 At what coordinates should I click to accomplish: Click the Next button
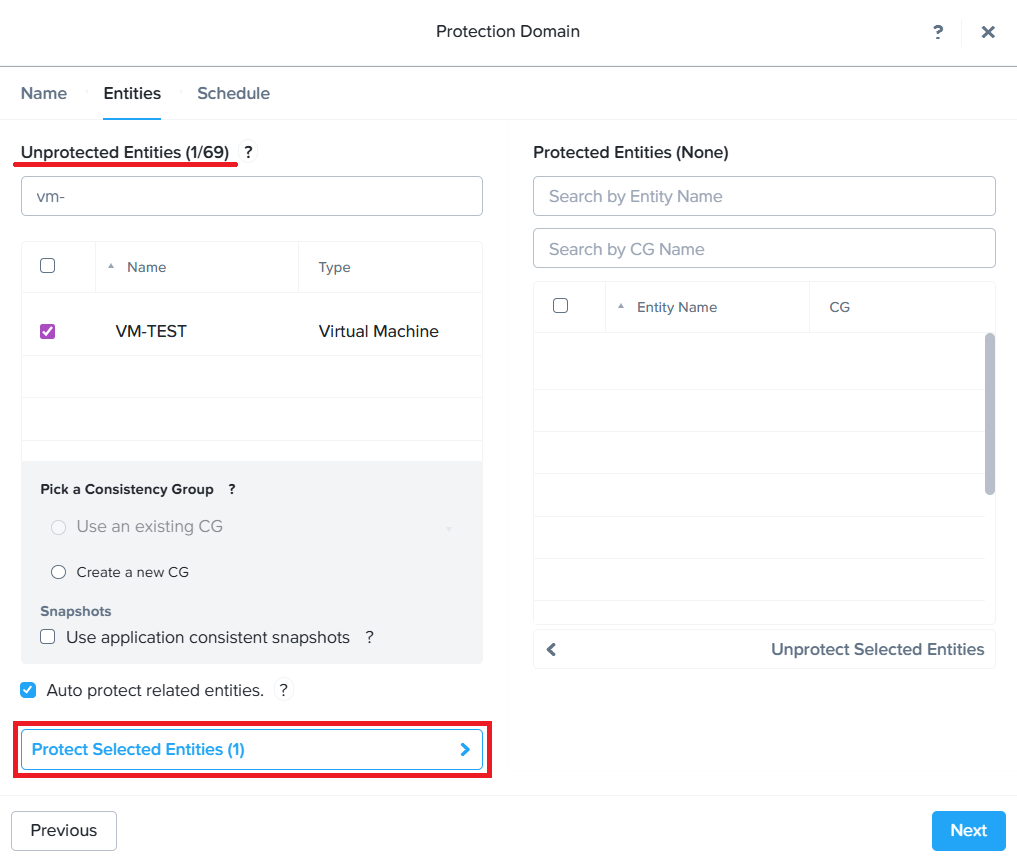pos(968,830)
